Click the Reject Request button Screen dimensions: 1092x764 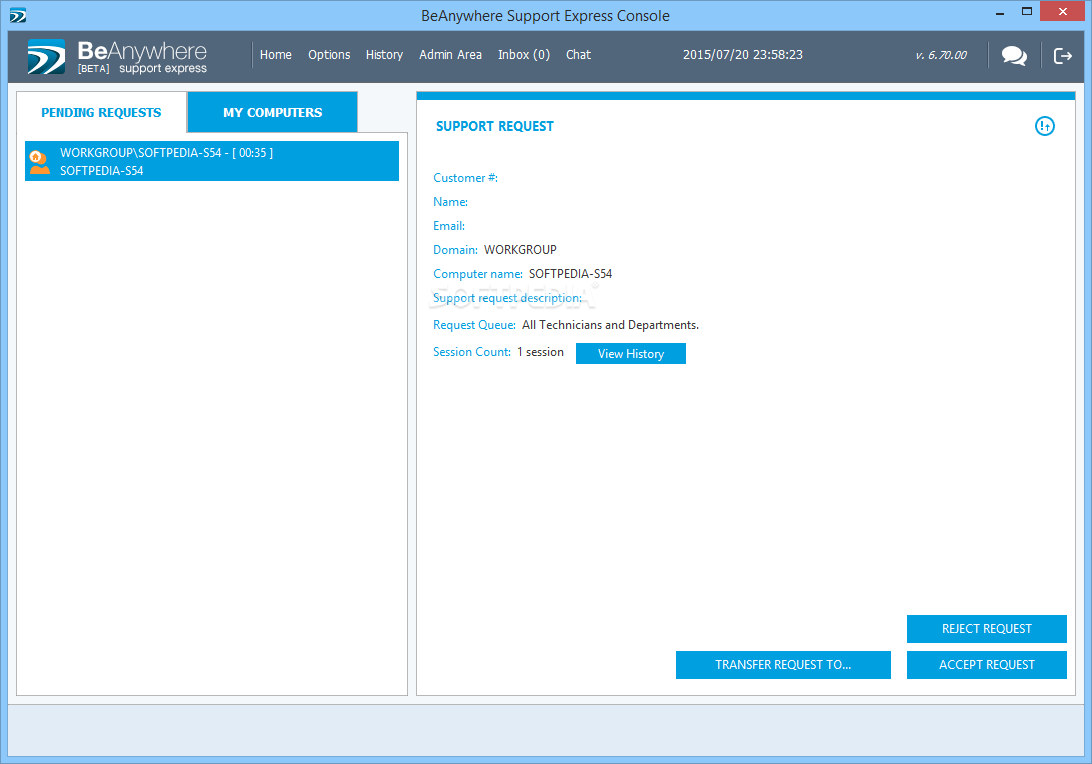click(986, 628)
